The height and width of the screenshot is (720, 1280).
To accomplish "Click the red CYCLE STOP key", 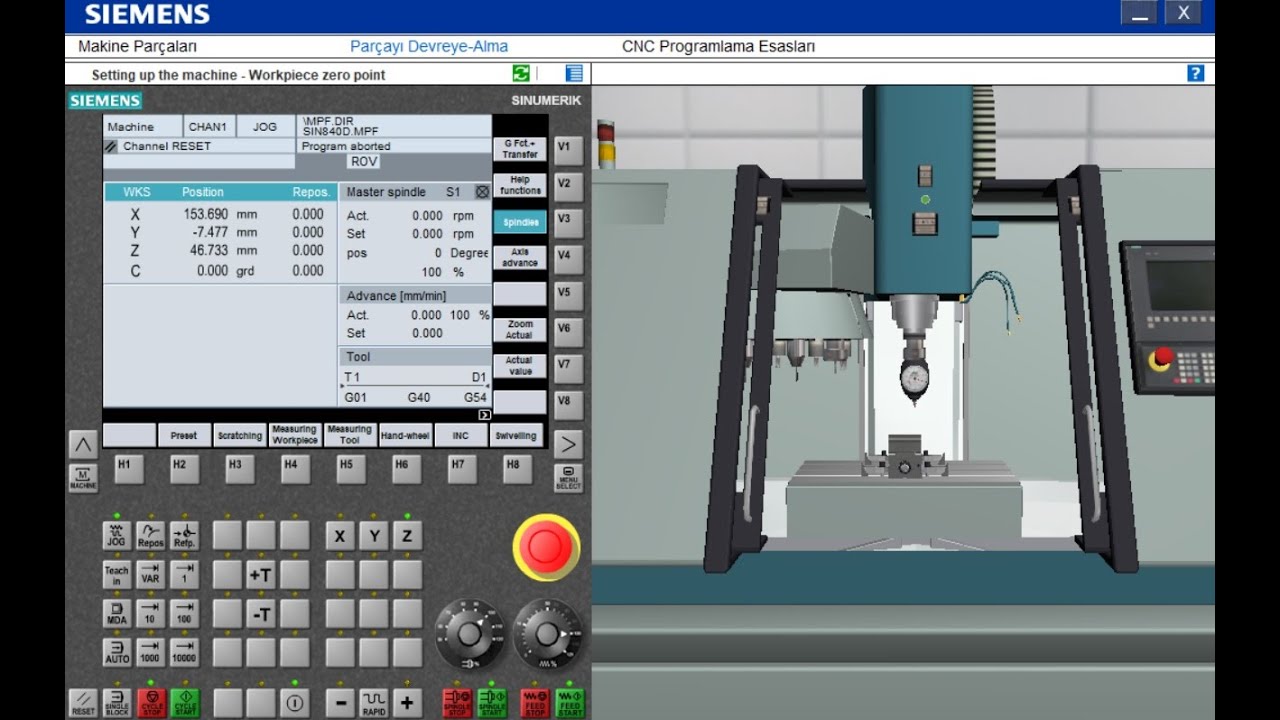I will click(151, 702).
